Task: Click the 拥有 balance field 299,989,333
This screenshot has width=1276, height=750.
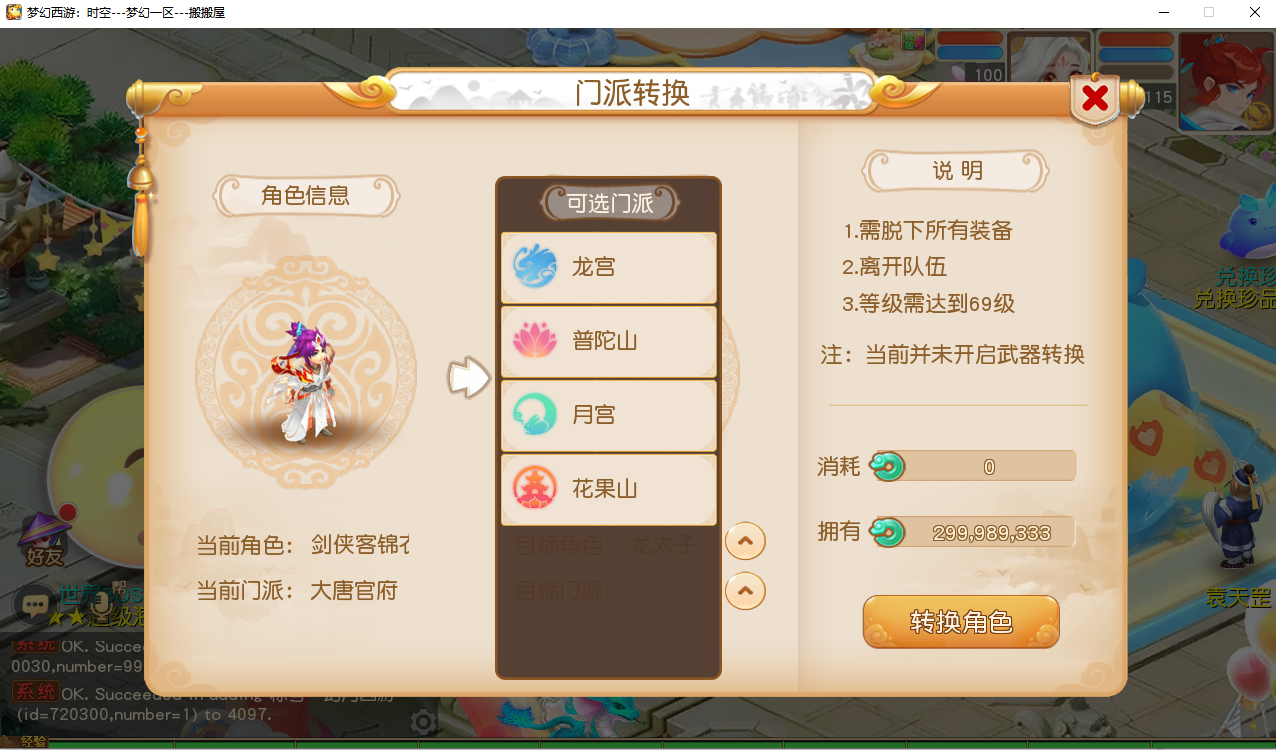Action: pyautogui.click(x=974, y=532)
